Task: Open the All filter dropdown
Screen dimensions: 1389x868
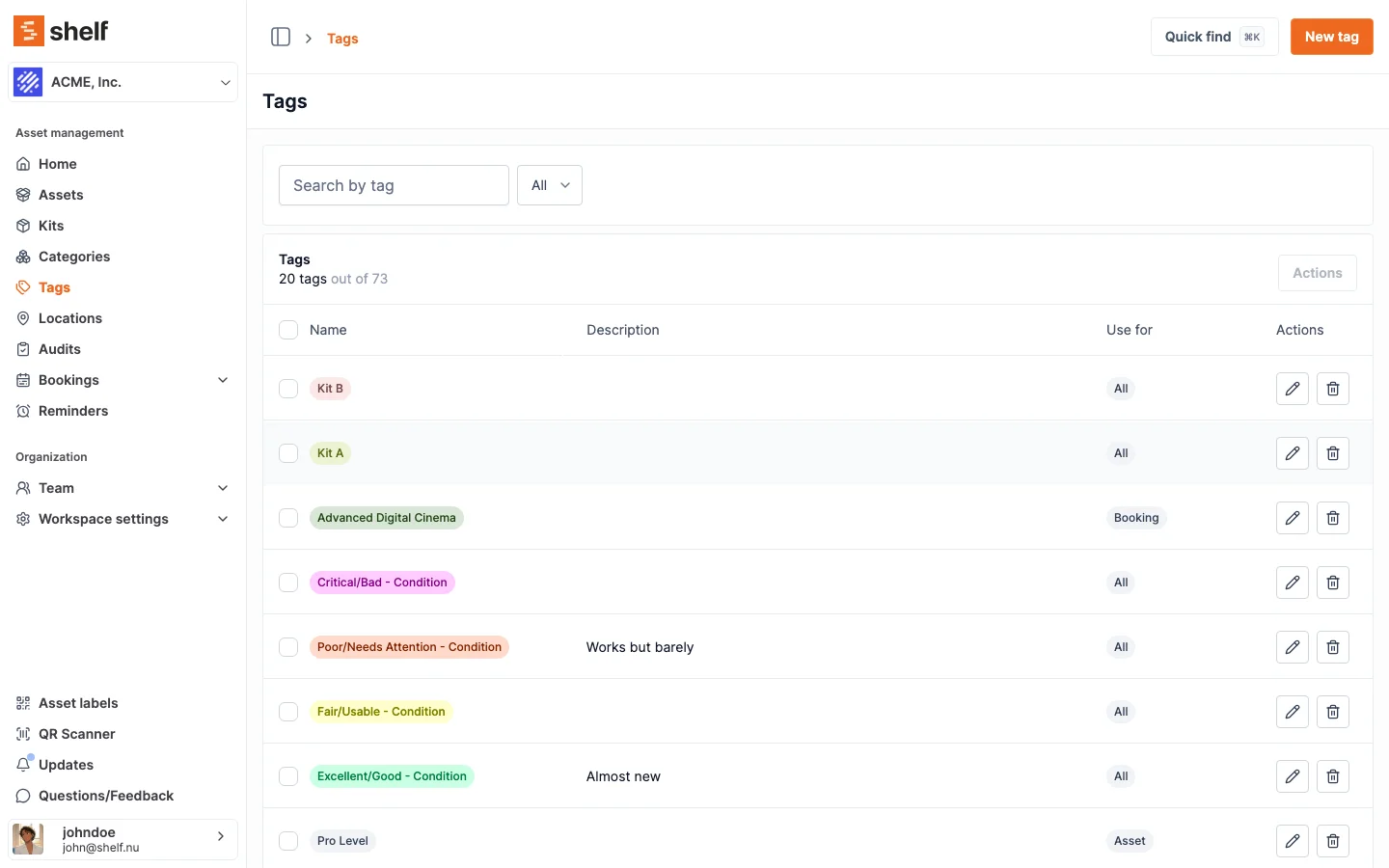Action: (x=550, y=185)
